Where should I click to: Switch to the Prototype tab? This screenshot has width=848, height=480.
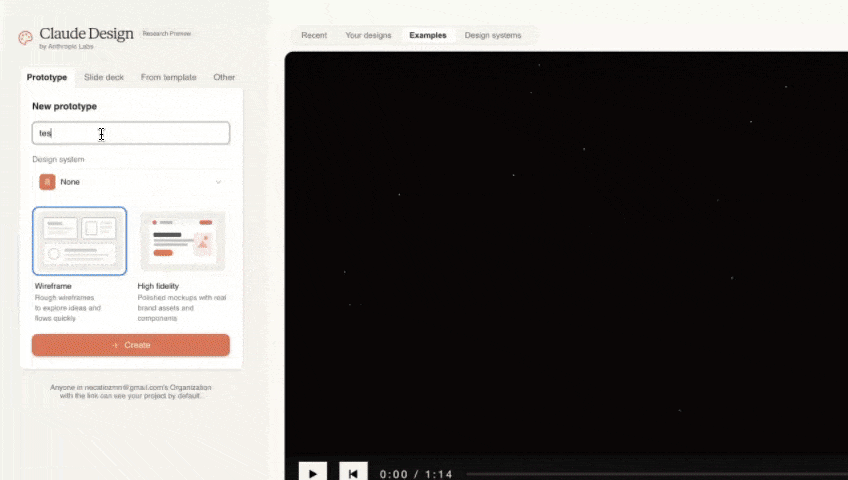point(47,77)
